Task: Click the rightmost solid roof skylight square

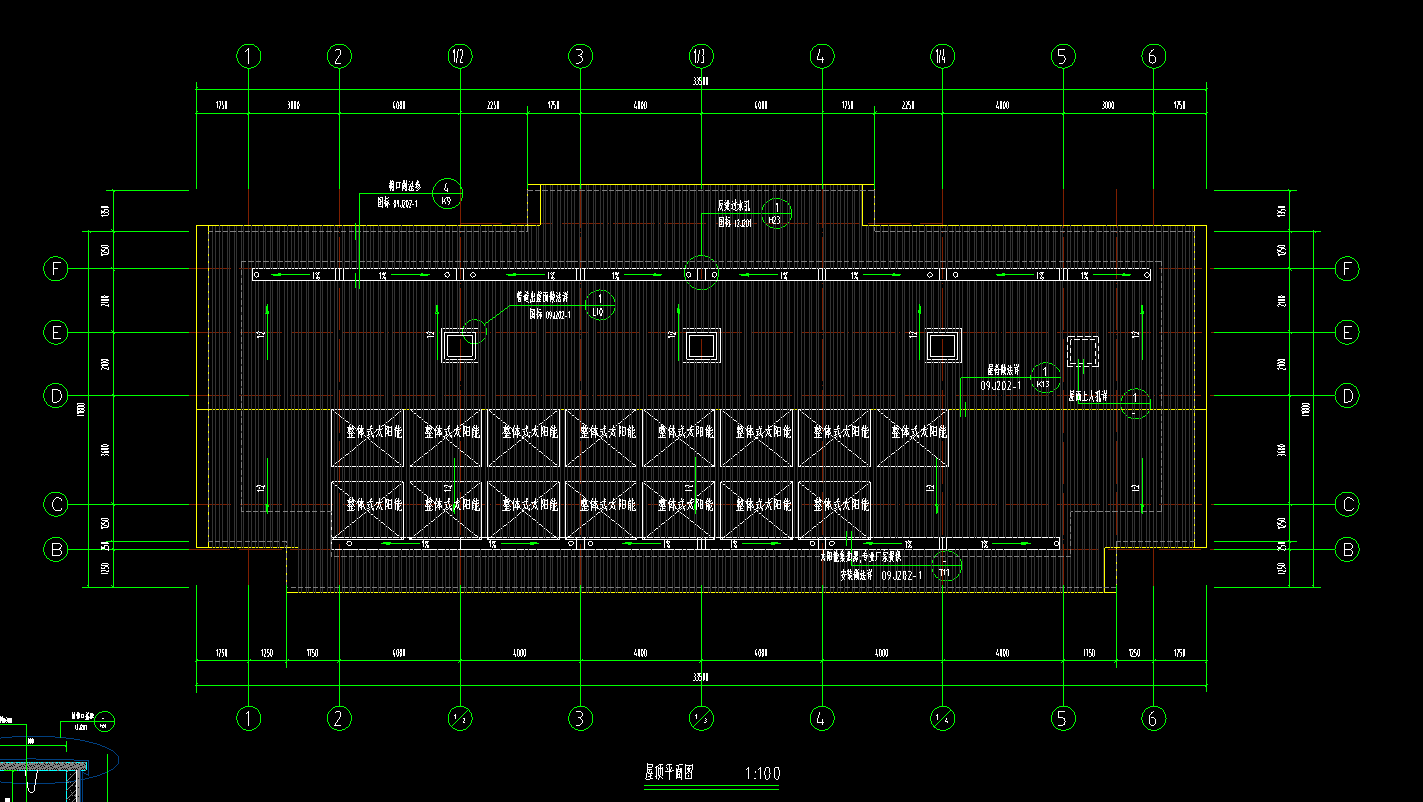Action: (942, 346)
